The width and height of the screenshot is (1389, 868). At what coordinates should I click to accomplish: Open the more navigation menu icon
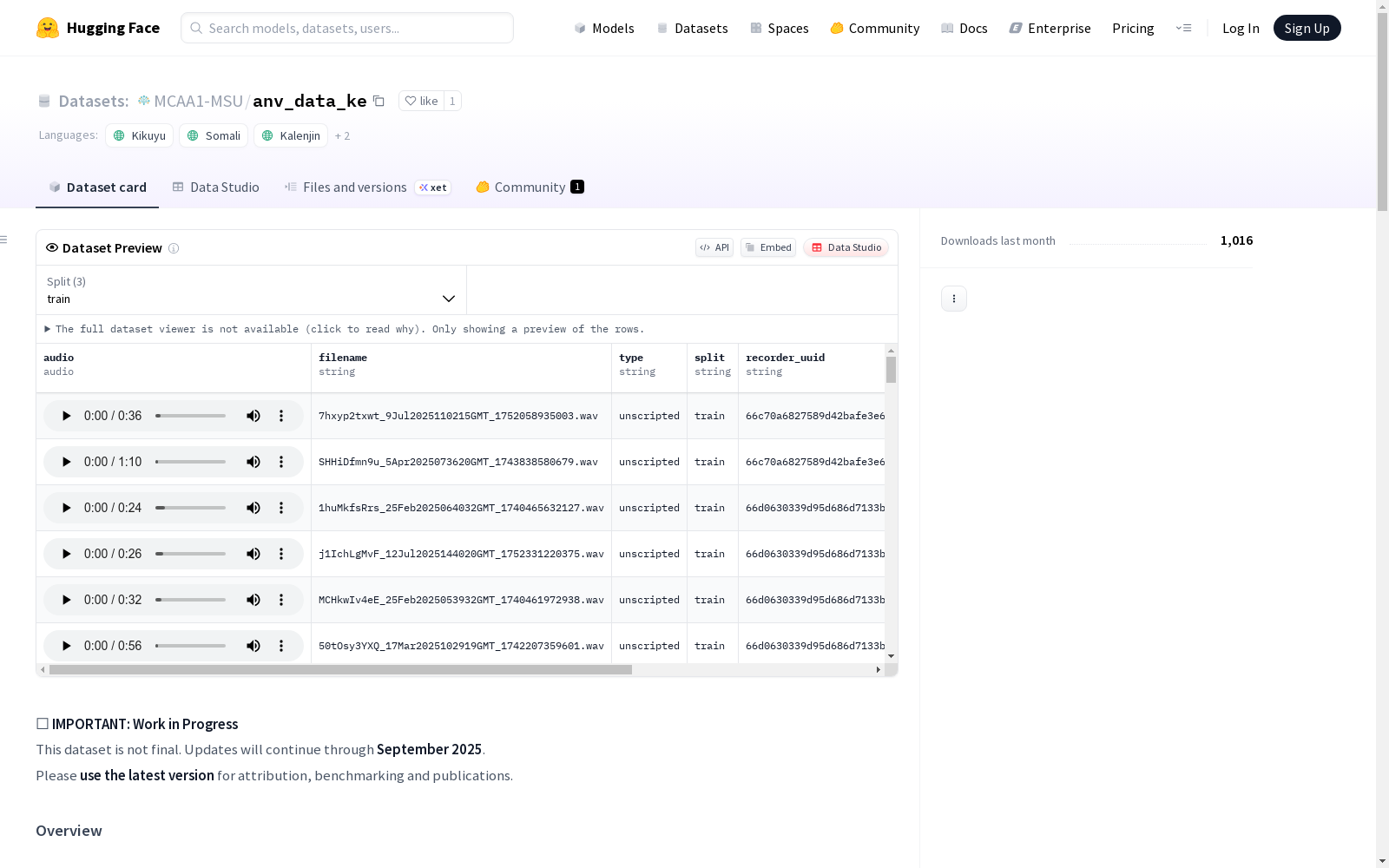[x=1183, y=28]
